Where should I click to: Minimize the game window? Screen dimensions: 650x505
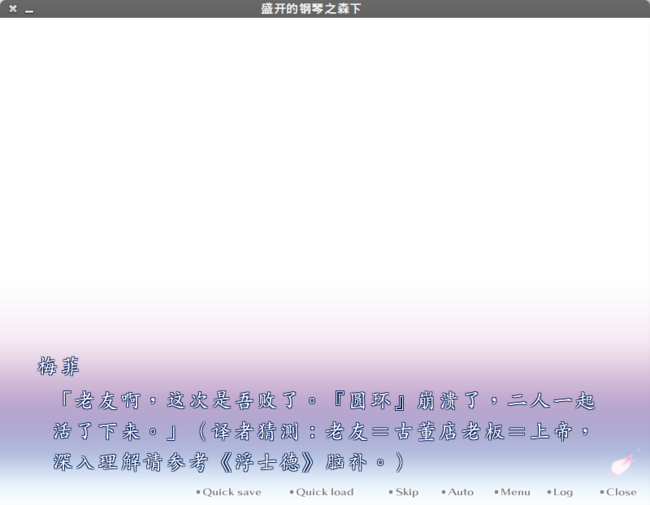(x=29, y=10)
